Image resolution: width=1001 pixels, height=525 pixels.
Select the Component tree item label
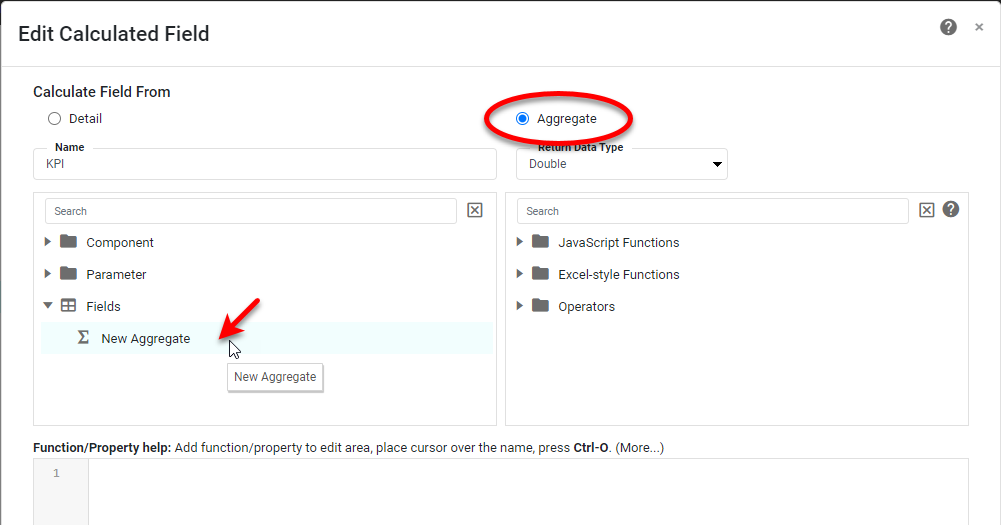click(x=120, y=243)
